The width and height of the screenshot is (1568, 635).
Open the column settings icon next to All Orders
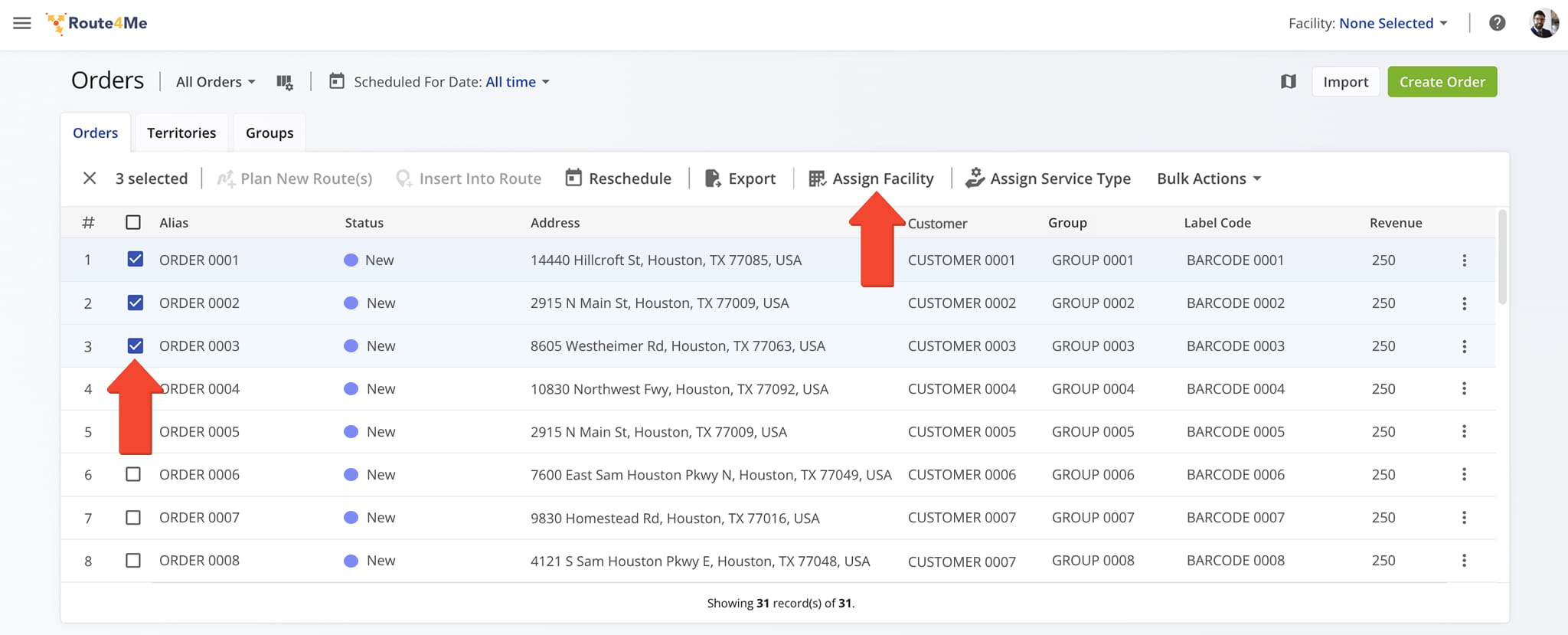285,82
